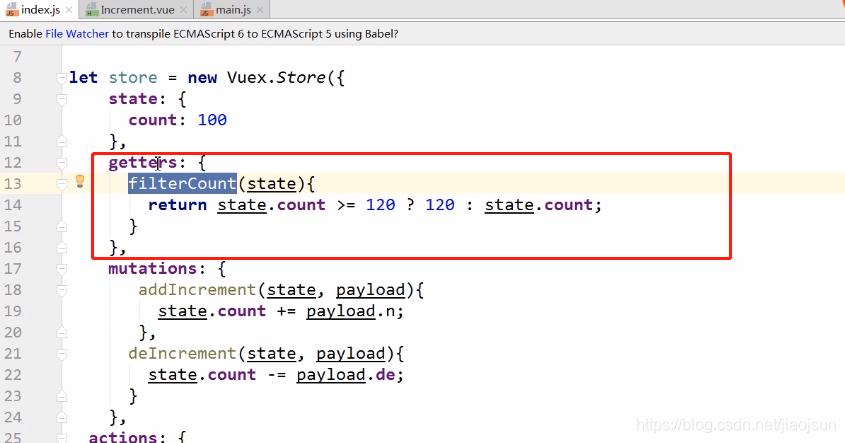Collapse the deIncrement function at line 21

click(x=61, y=354)
